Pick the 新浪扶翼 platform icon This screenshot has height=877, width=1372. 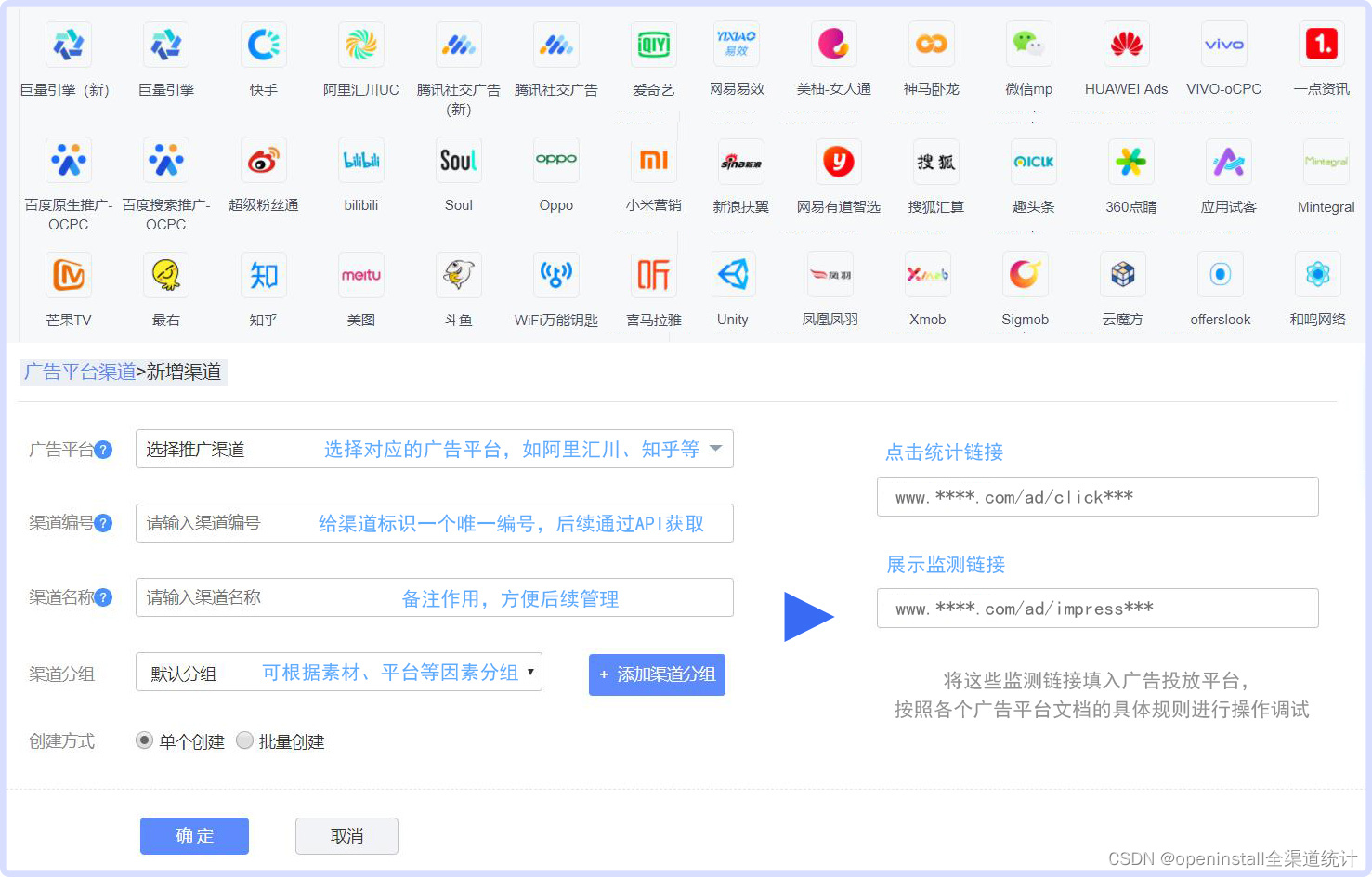(x=741, y=162)
